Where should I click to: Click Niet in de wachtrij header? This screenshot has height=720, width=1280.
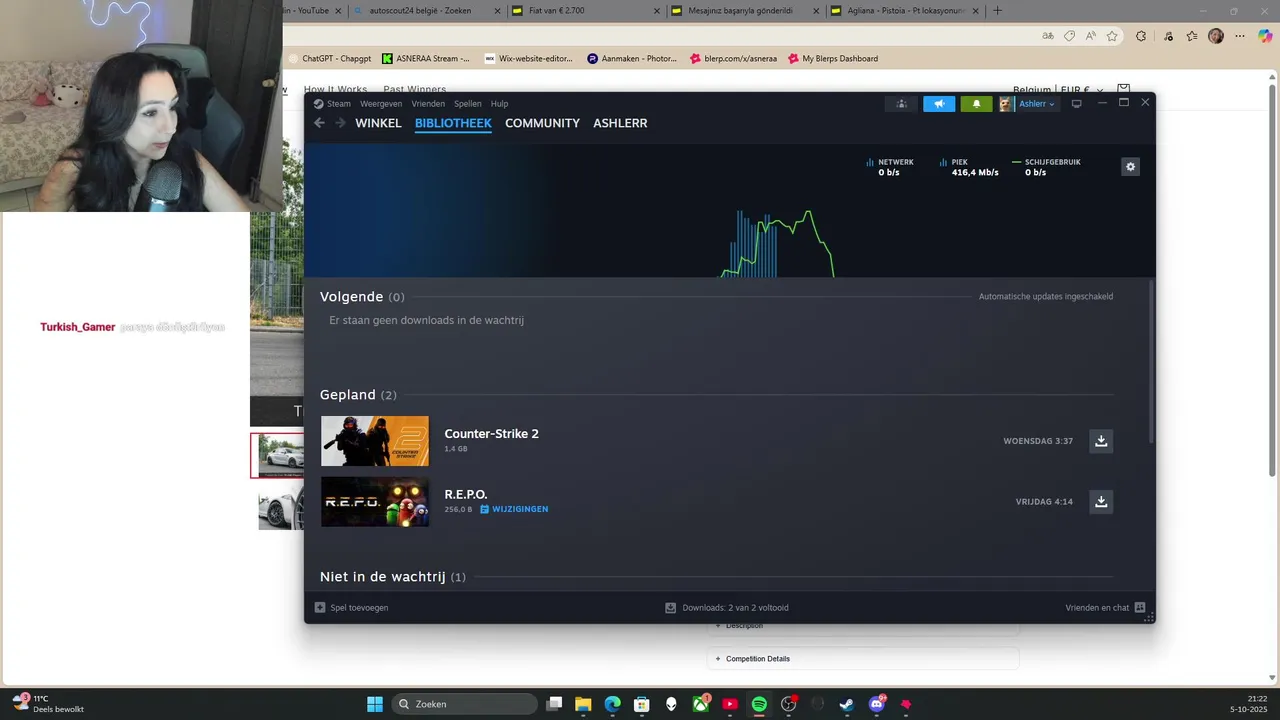click(x=393, y=577)
